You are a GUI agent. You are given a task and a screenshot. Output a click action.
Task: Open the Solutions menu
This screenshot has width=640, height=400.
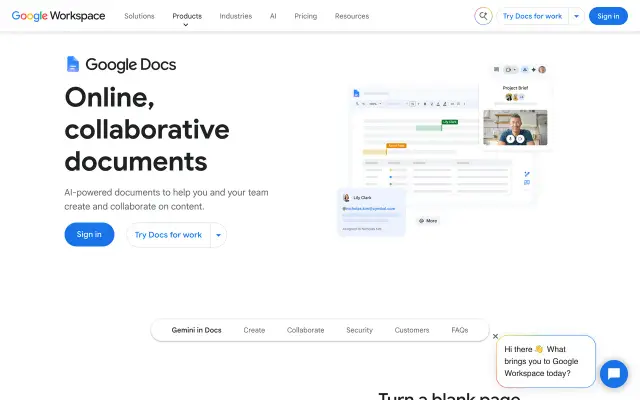click(x=139, y=16)
